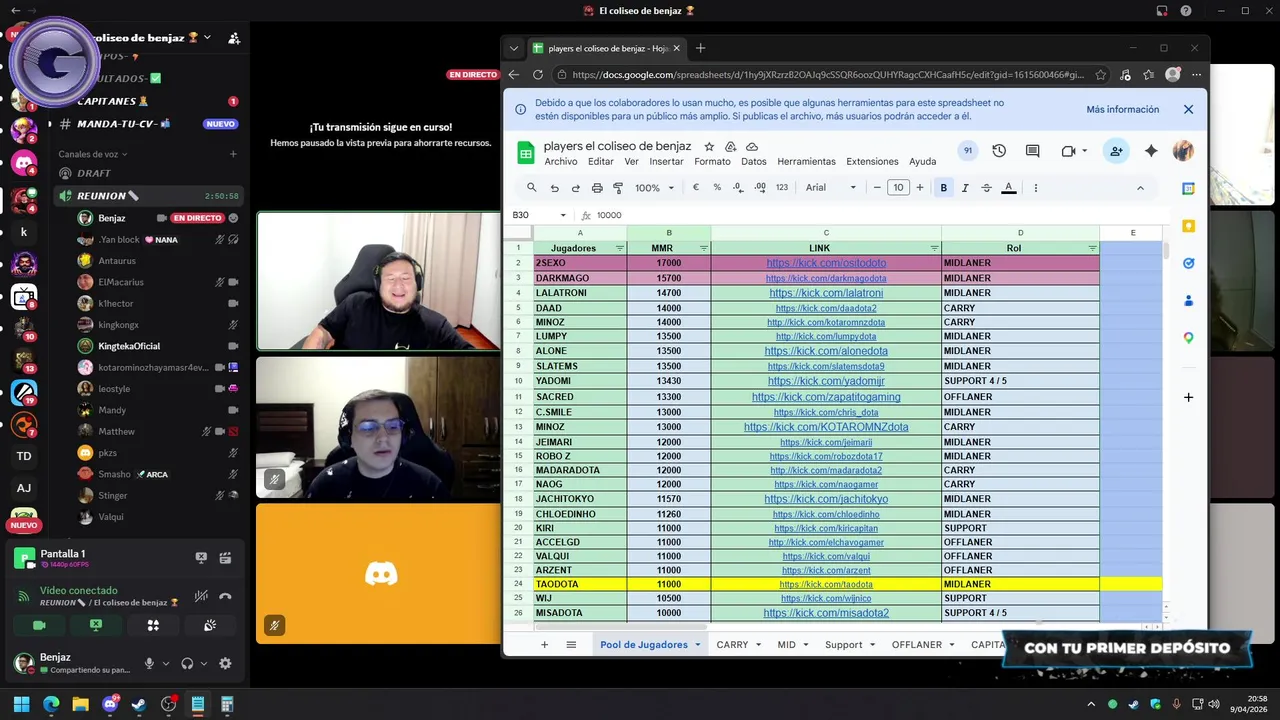Open the text color picker
Viewport: 1280px width, 720px height.
click(x=1009, y=188)
